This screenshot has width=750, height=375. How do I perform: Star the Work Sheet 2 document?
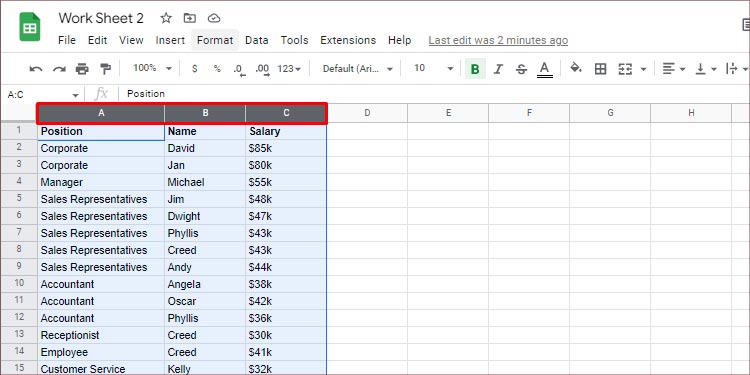coord(166,18)
